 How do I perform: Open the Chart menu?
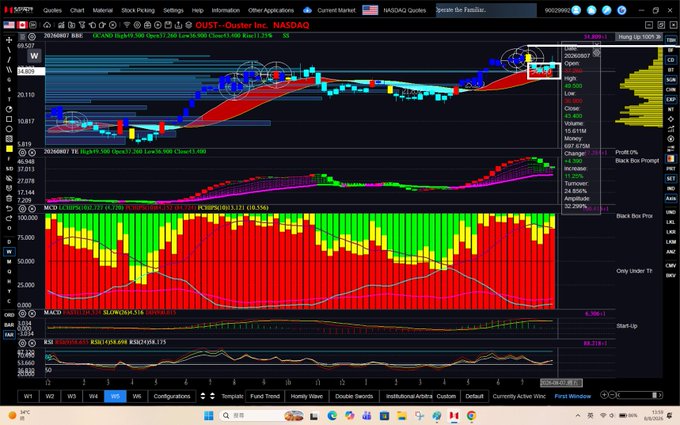77,10
